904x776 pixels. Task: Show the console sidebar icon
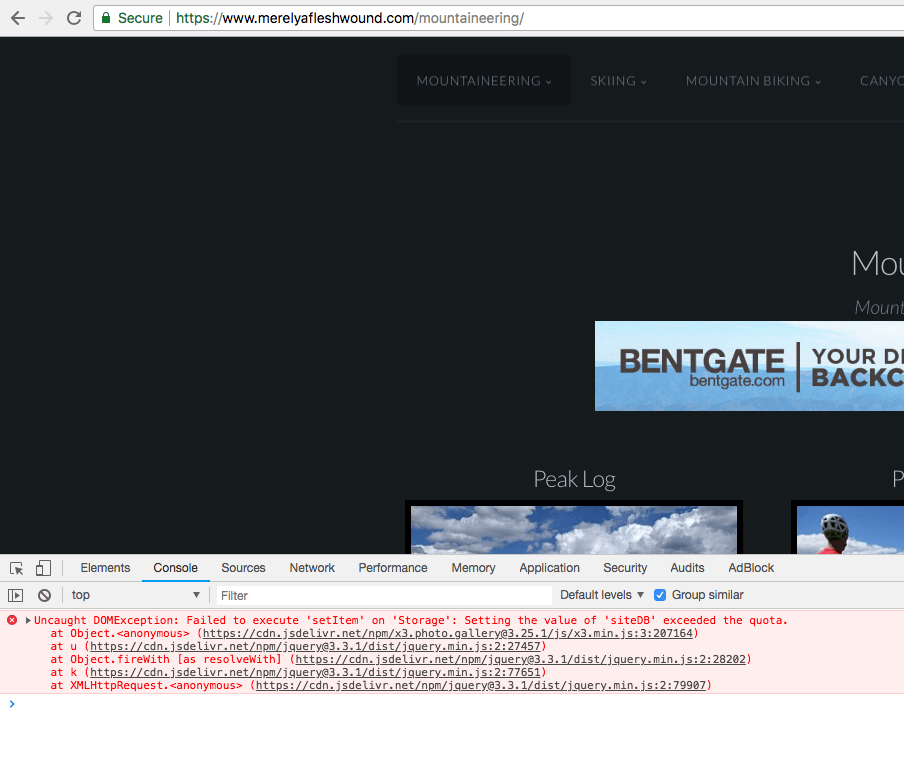[16, 595]
